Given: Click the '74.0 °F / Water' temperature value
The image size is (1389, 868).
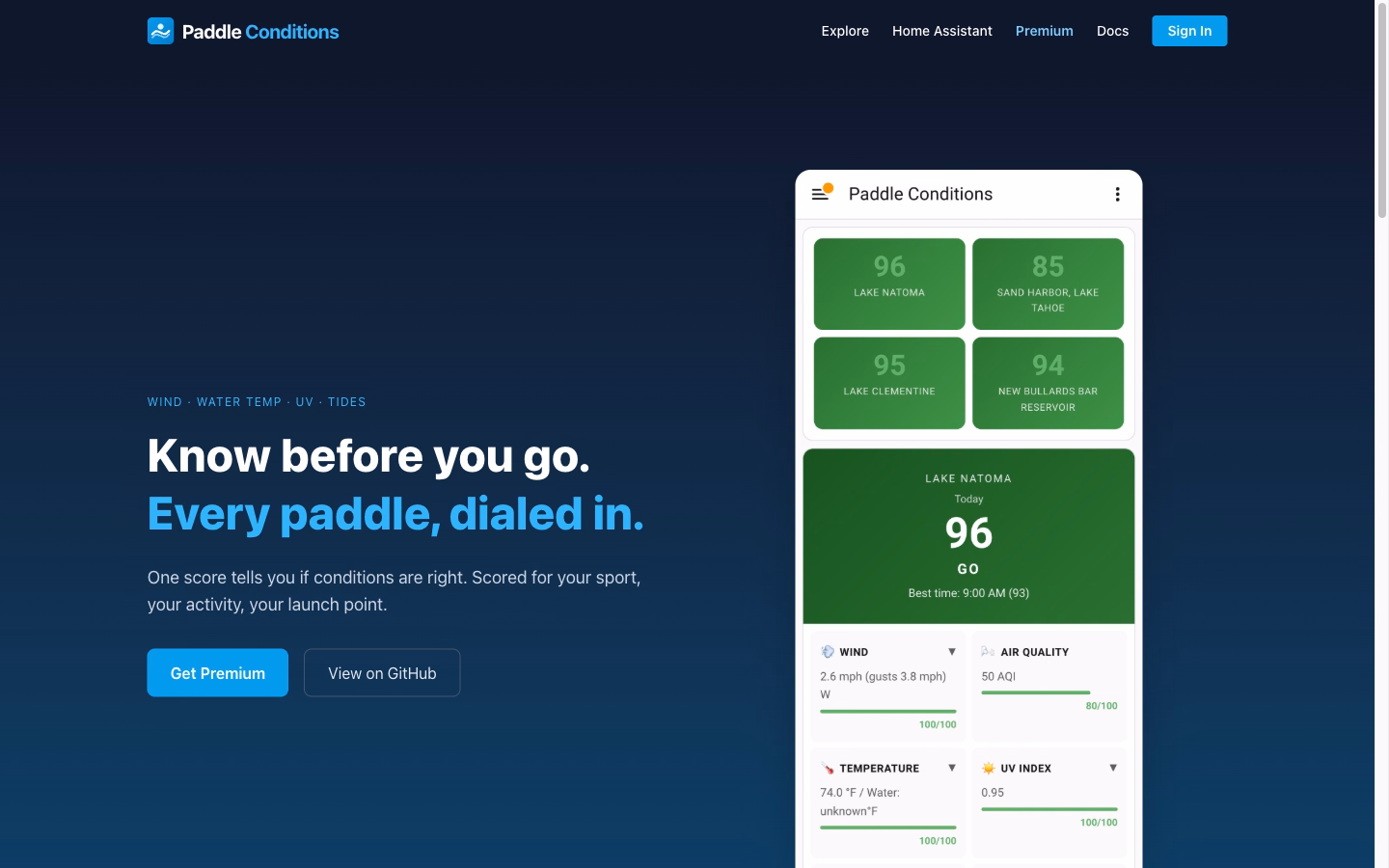Looking at the screenshot, I should (x=859, y=793).
